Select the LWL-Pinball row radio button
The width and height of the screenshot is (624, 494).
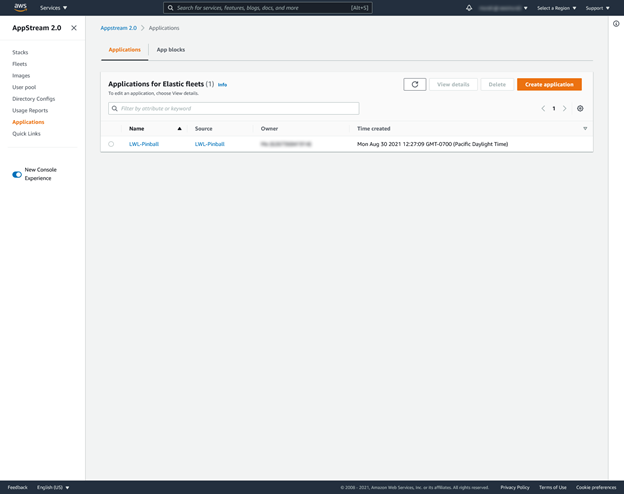(111, 144)
